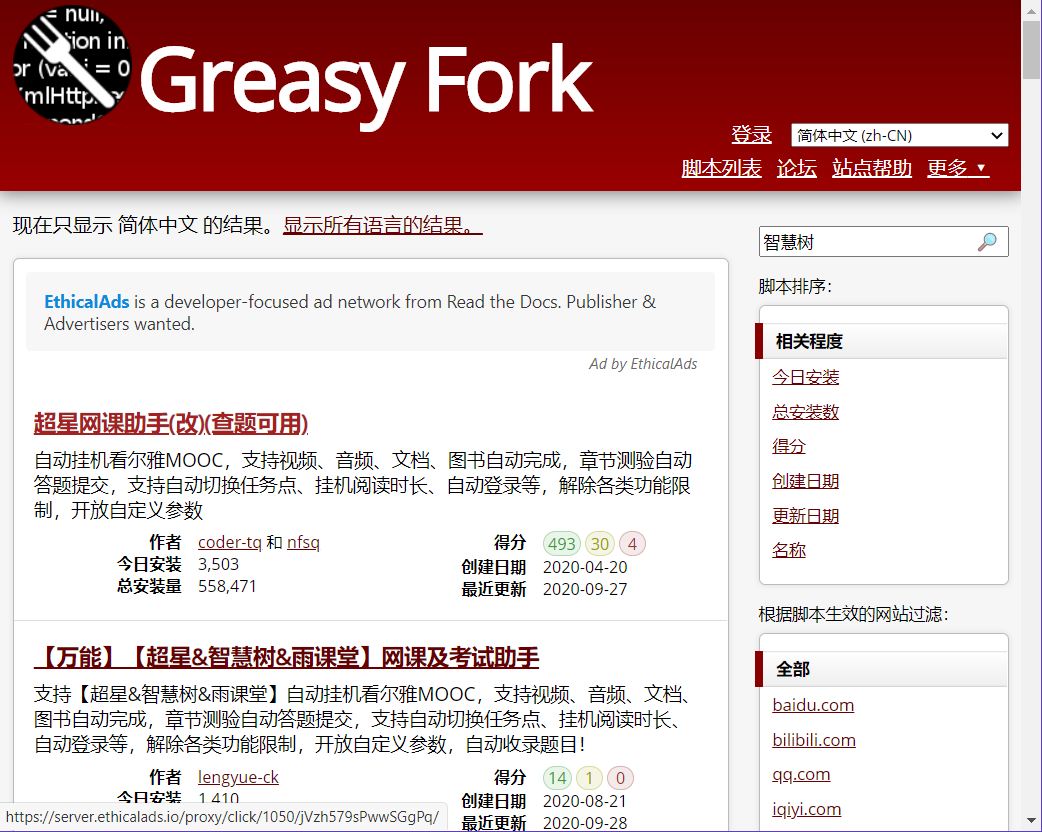
Task: Sort scripts by 得分
Action: pos(788,447)
